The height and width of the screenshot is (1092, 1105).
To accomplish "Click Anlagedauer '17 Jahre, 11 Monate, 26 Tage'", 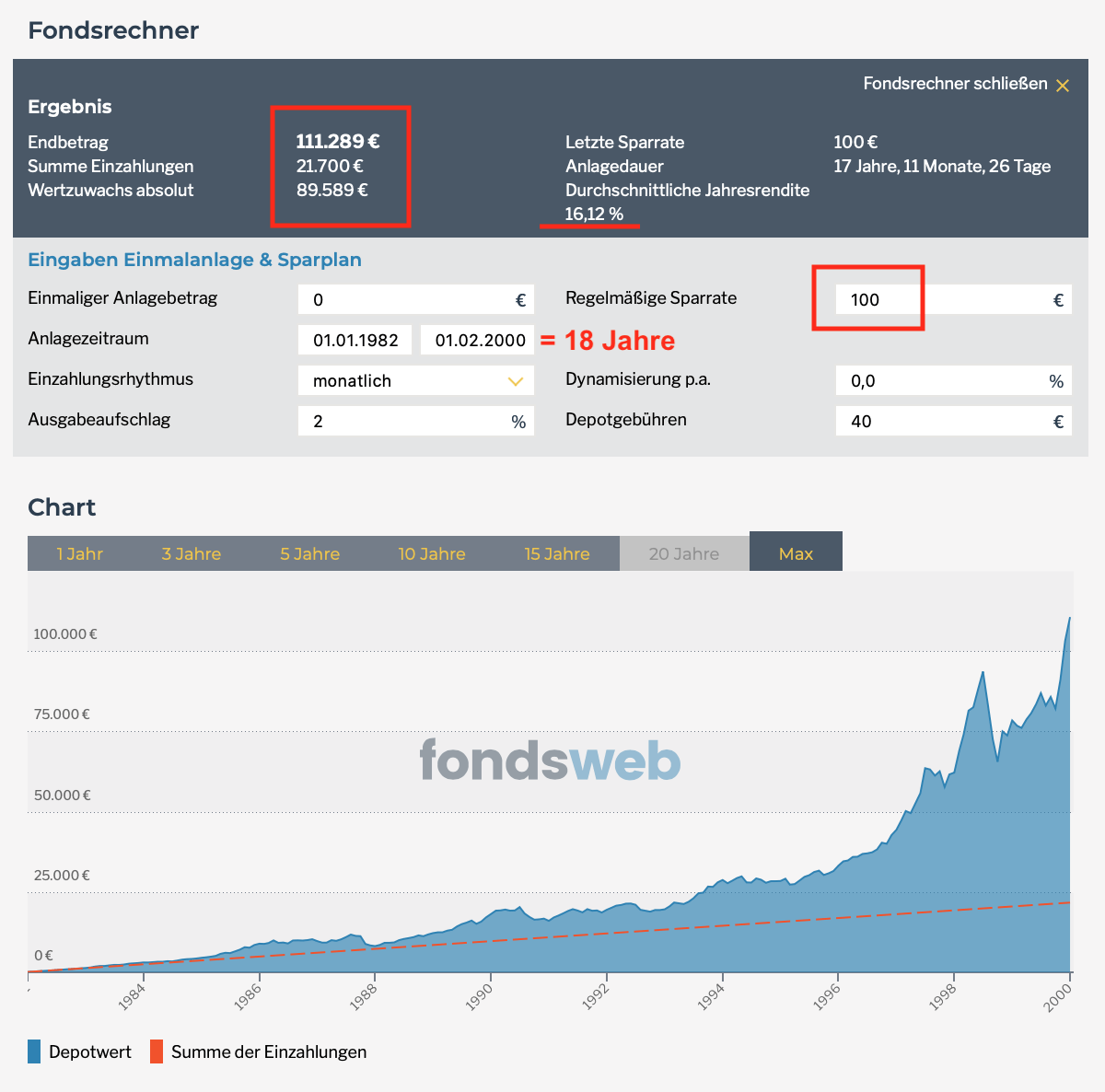I will [x=942, y=166].
